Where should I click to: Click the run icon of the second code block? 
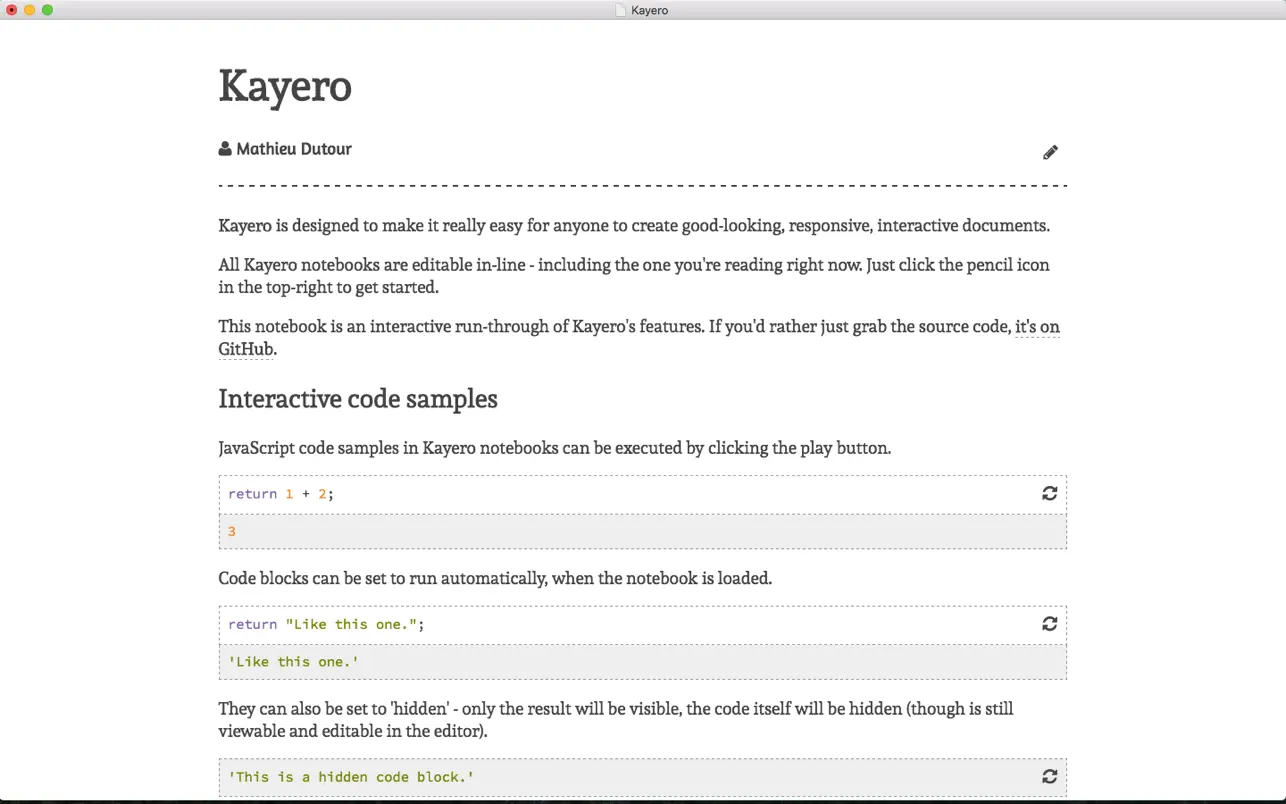(1049, 623)
